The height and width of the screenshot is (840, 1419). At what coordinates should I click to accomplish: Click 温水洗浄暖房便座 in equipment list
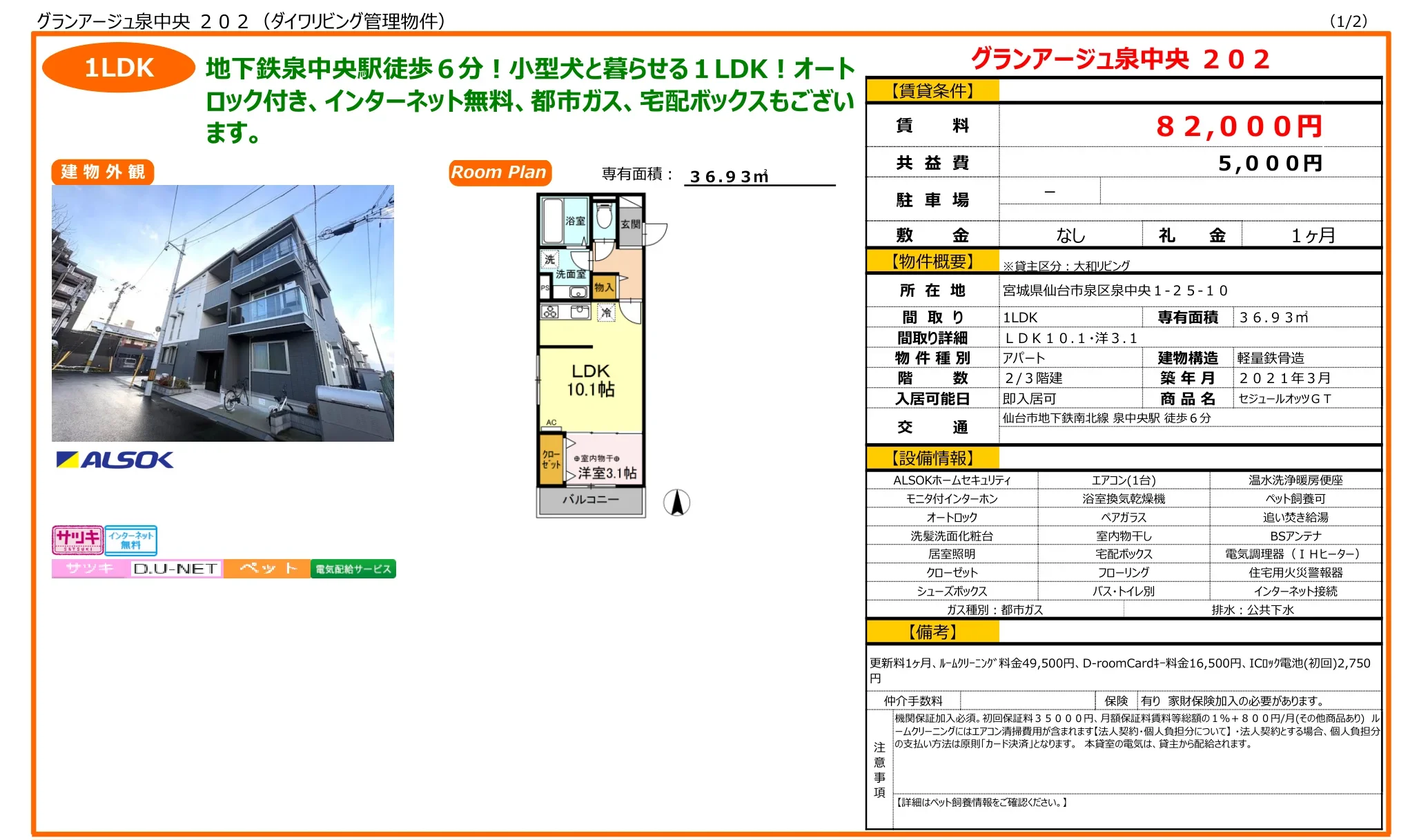1295,480
